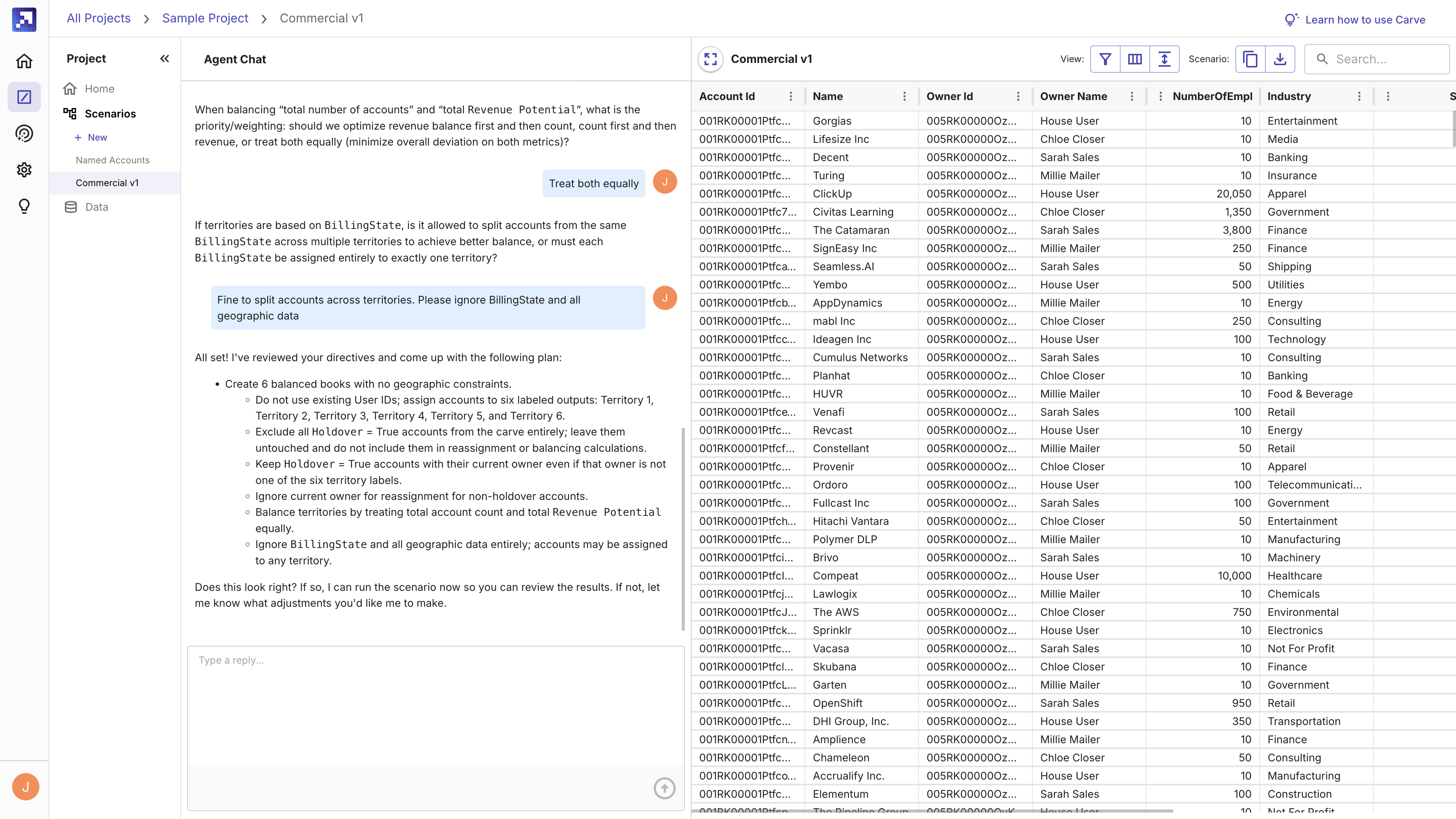Screen dimensions: 1456x819
Task: Select Named Accounts under Scenarios
Action: pos(113,160)
